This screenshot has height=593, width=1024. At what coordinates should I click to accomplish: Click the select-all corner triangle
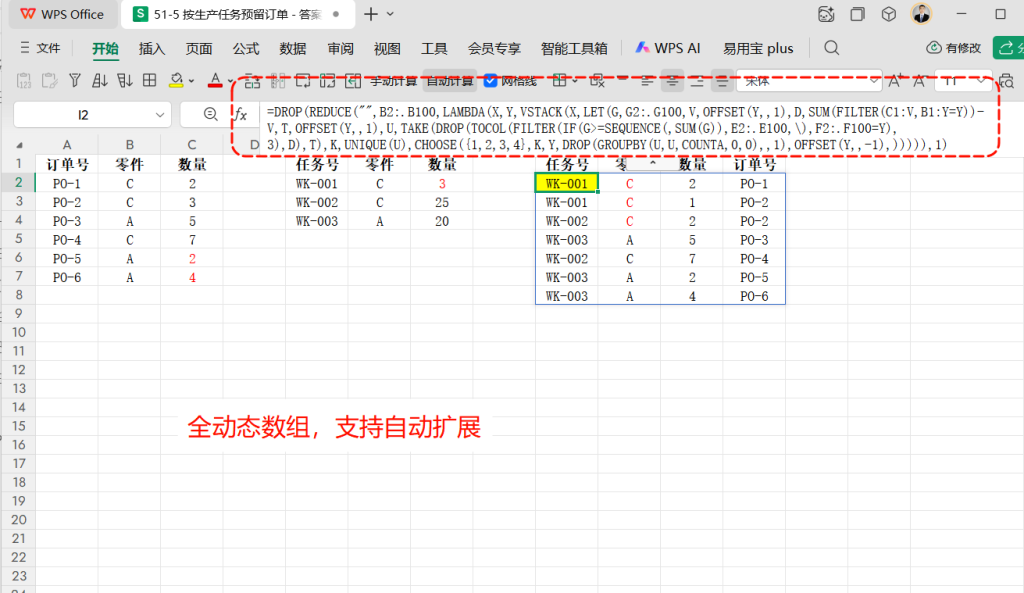point(19,145)
